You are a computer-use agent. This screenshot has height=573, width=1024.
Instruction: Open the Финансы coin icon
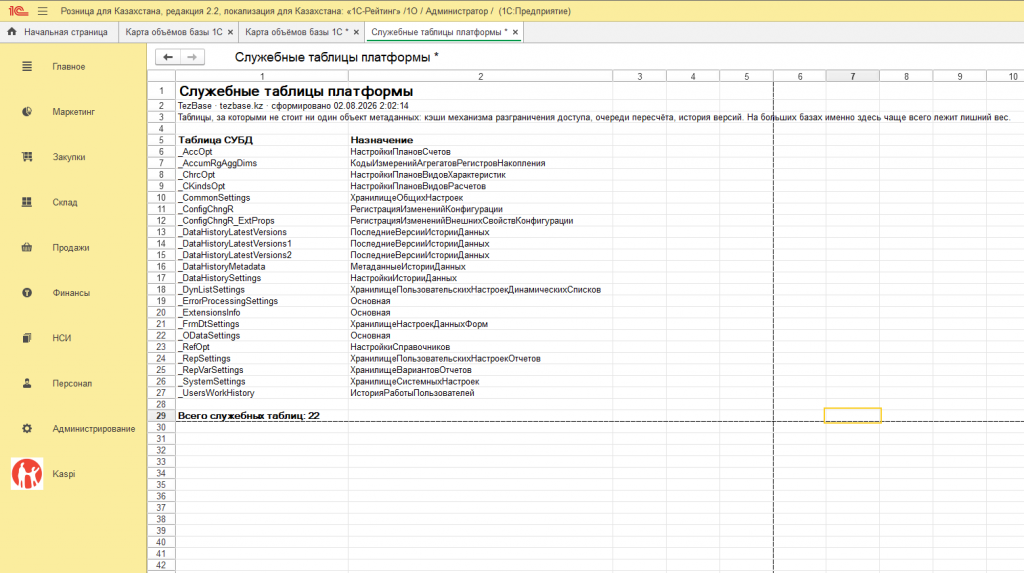27,293
